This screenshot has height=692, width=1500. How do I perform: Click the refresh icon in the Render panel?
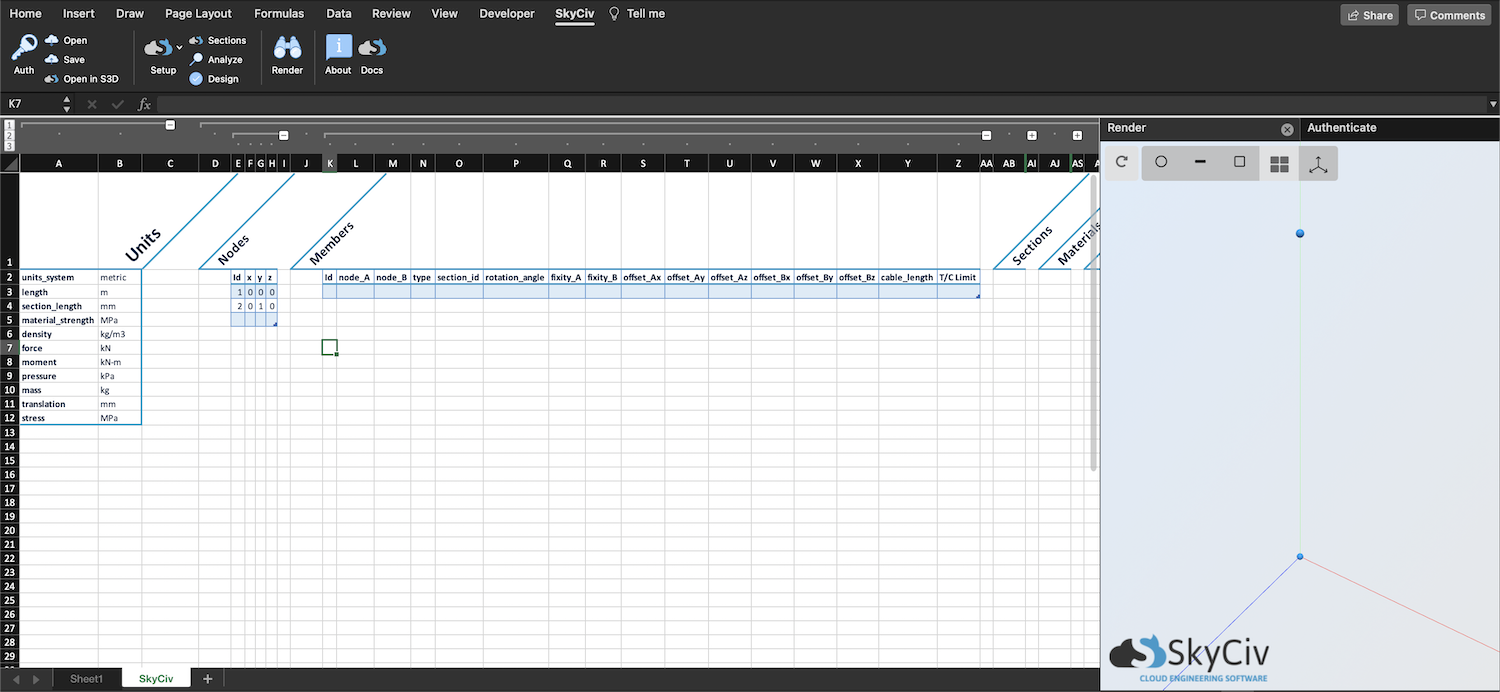1120,163
